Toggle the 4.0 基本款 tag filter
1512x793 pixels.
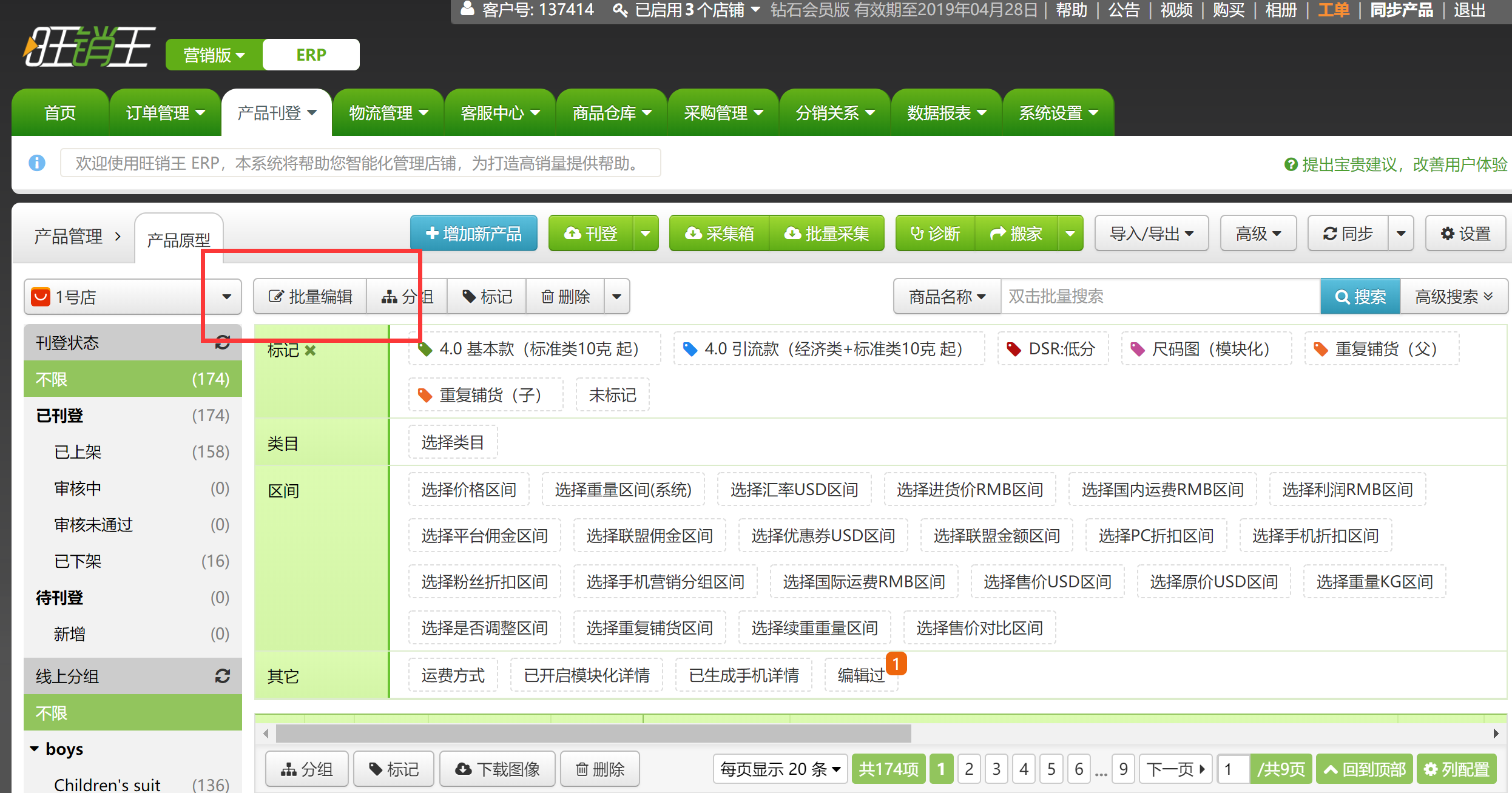coord(535,349)
